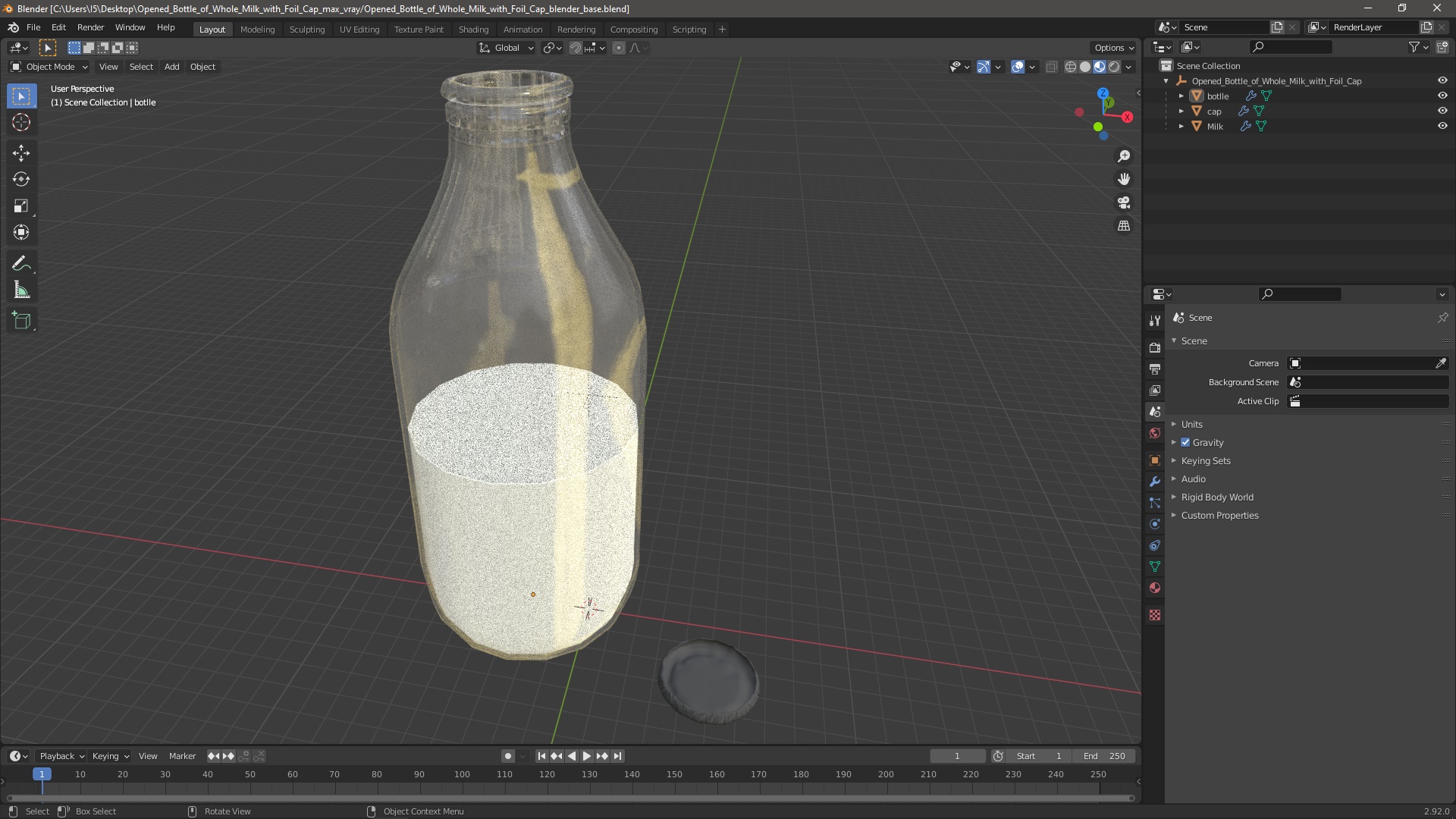1456x819 pixels.
Task: Choose the Select Box tool
Action: pyautogui.click(x=21, y=96)
